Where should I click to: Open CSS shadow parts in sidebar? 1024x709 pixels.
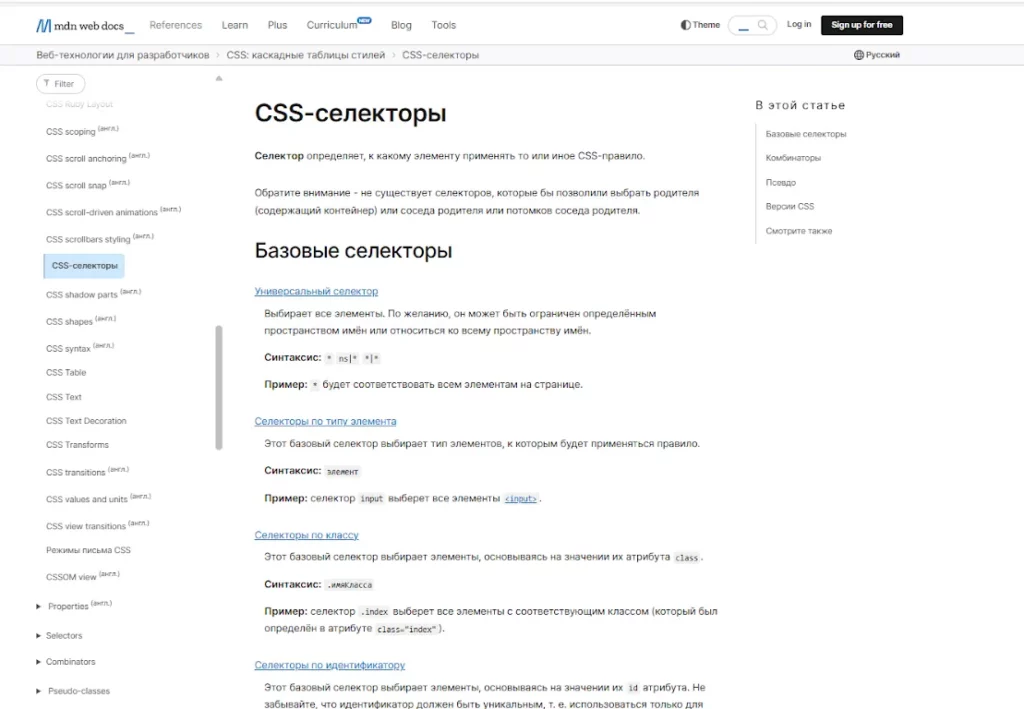pyautogui.click(x=93, y=294)
